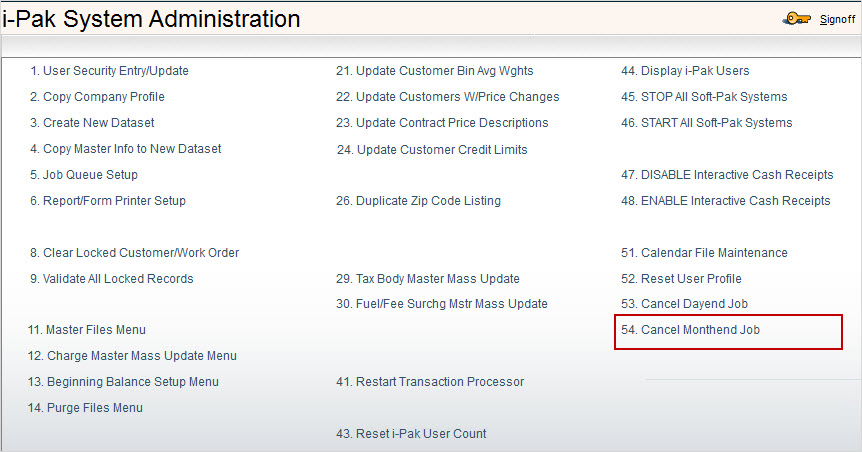Open the Purge Files Menu
The height and width of the screenshot is (452, 862).
coord(85,408)
